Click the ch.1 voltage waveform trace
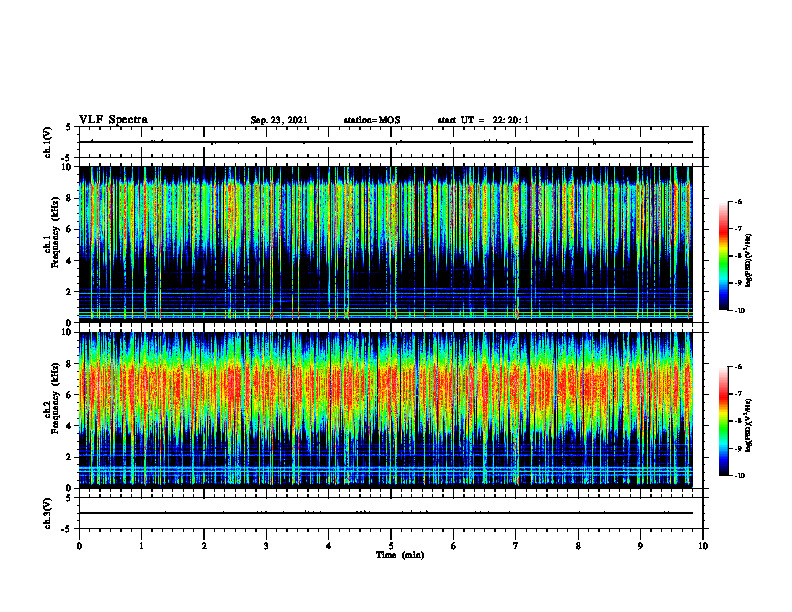The image size is (792, 612). point(385,142)
